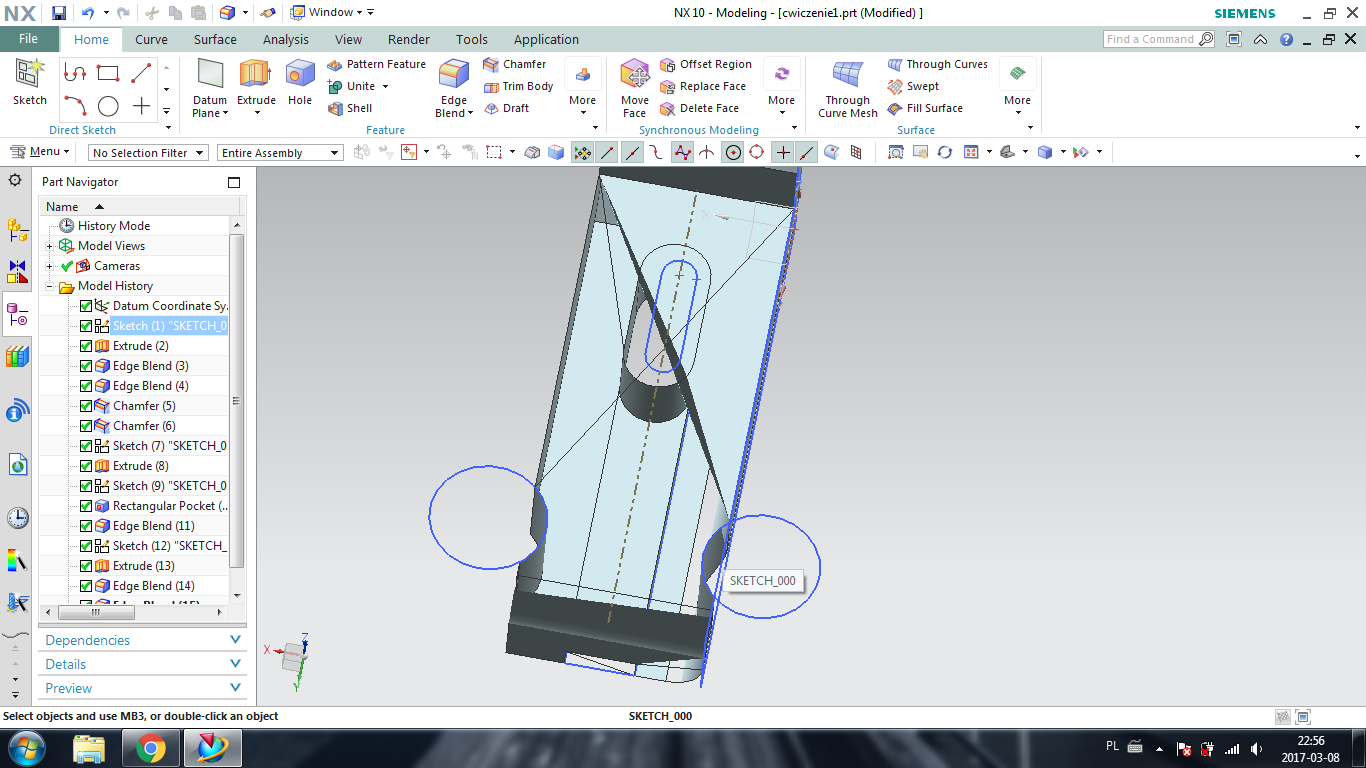Click the resource bar settings gear

tap(15, 180)
